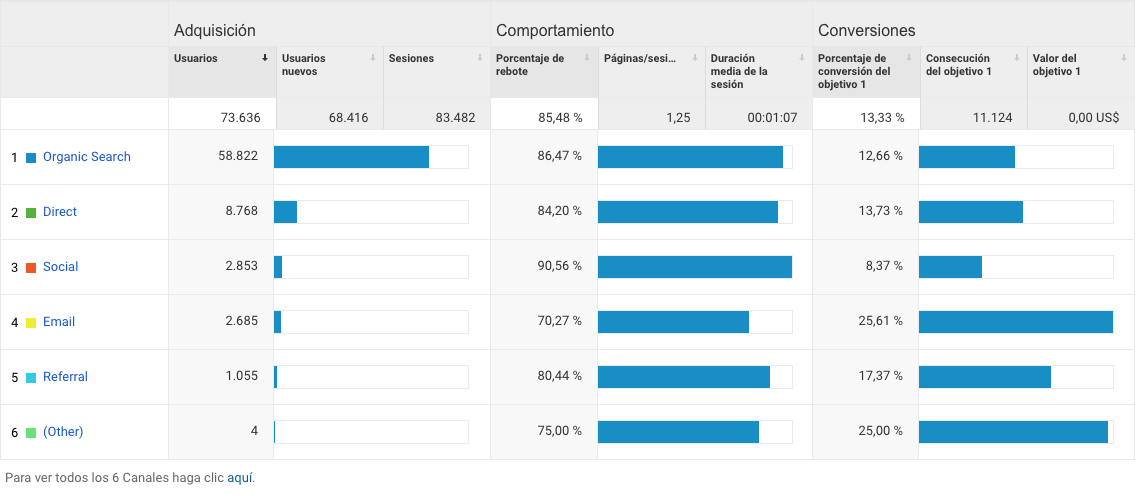Open the Social channel details

[x=60, y=267]
